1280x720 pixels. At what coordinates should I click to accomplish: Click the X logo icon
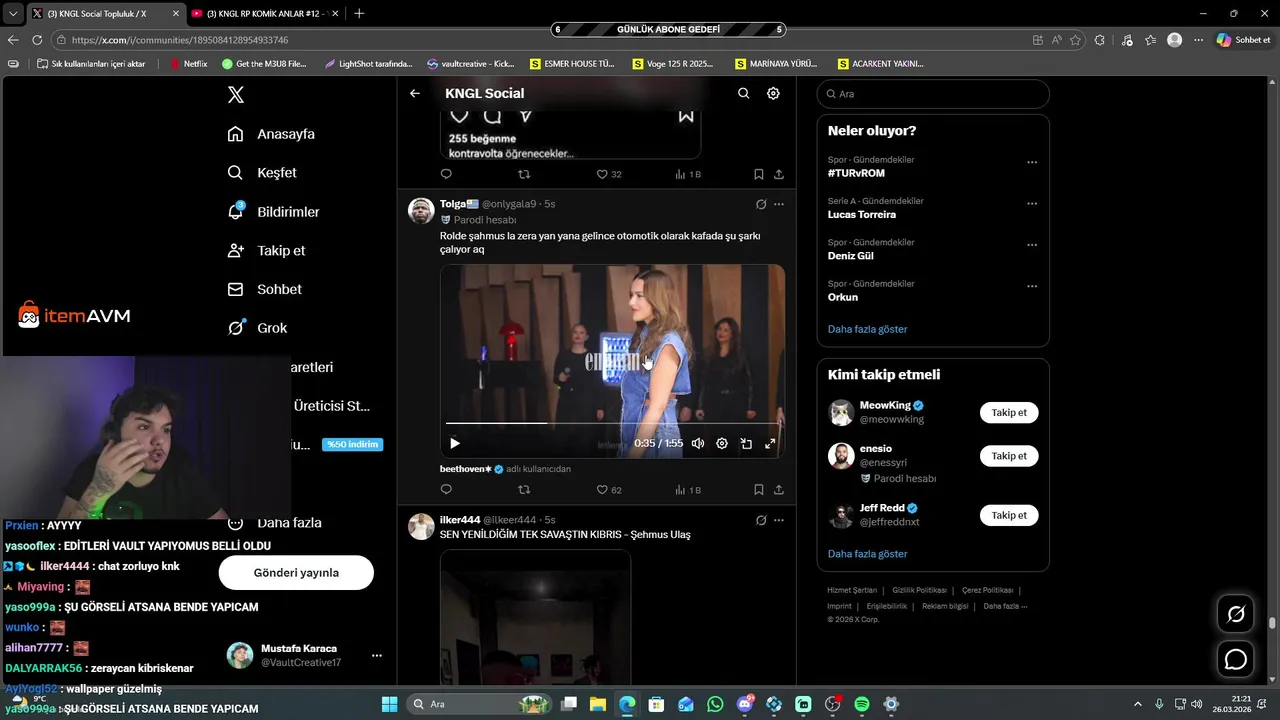(x=236, y=95)
